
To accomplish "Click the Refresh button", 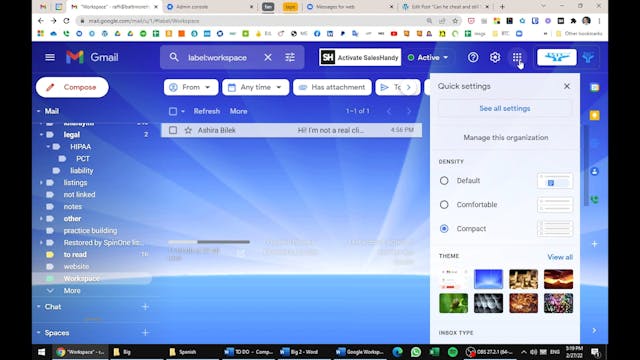I will point(207,111).
